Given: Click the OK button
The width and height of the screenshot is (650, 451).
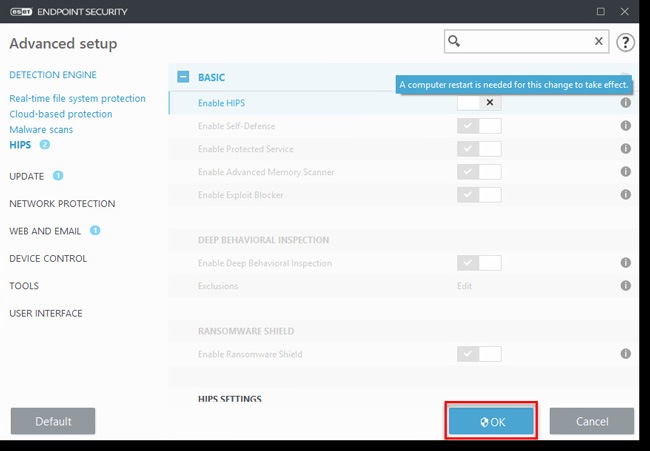Looking at the screenshot, I should pos(491,421).
